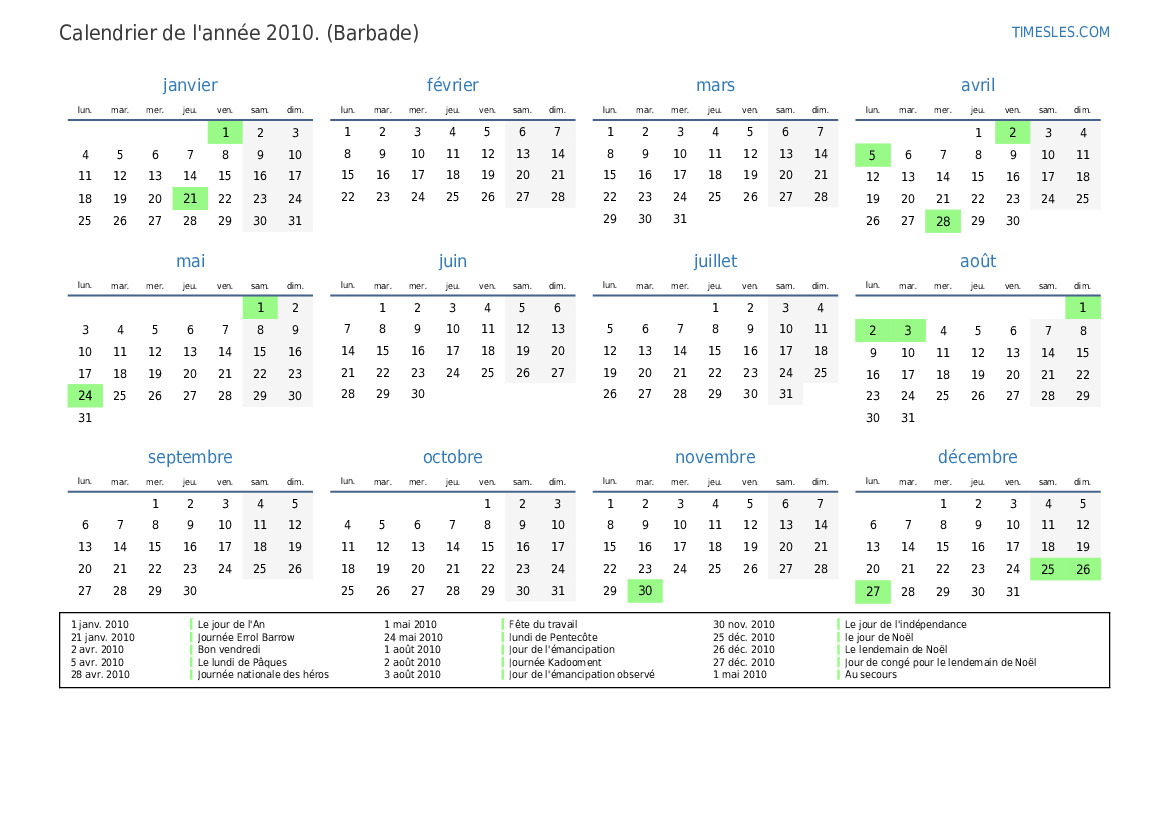1169x827 pixels.
Task: Click highlighted May 24 holiday
Action: coord(85,396)
